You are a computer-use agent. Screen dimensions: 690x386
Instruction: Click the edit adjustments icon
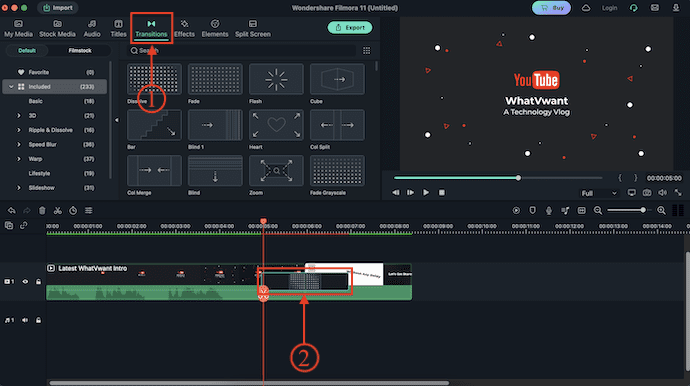click(x=88, y=211)
